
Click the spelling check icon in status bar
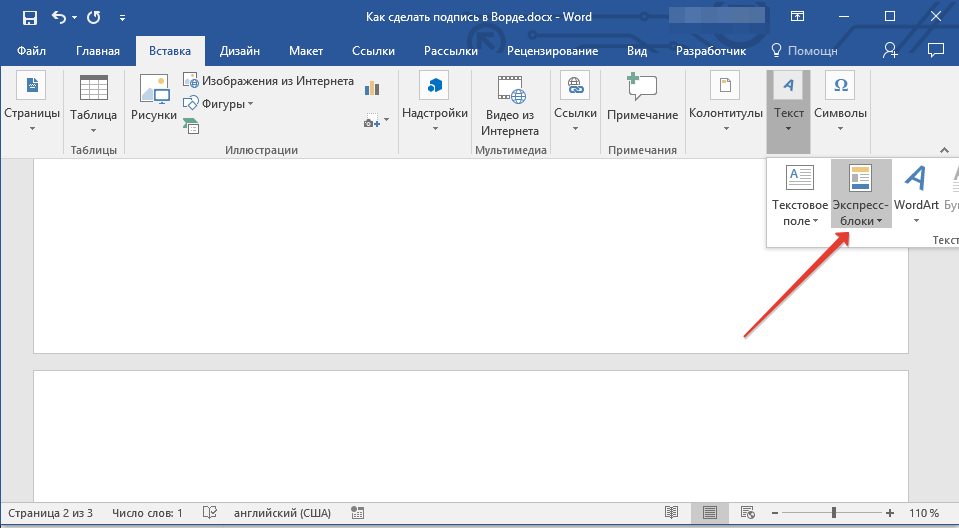210,513
